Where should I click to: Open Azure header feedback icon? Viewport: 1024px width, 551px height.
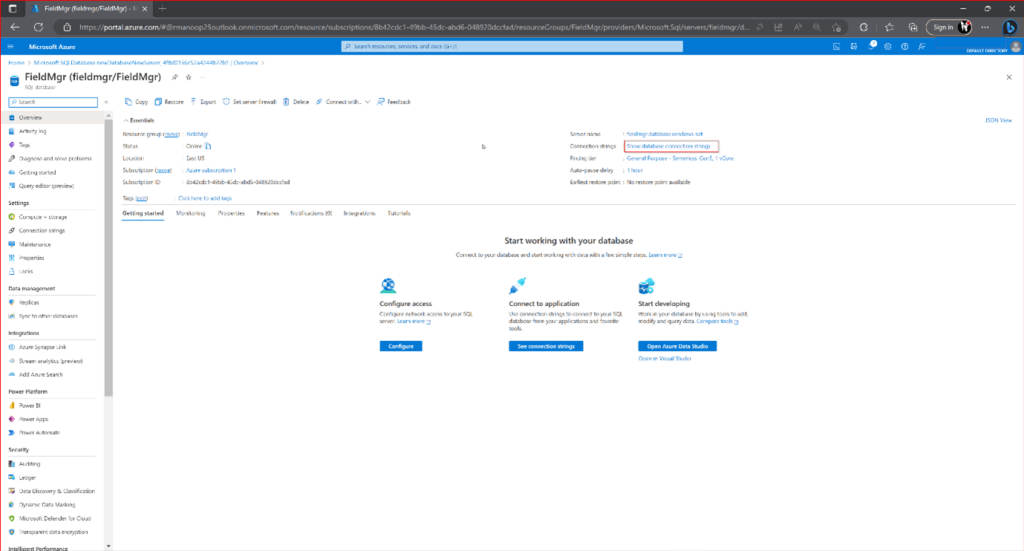[921, 47]
